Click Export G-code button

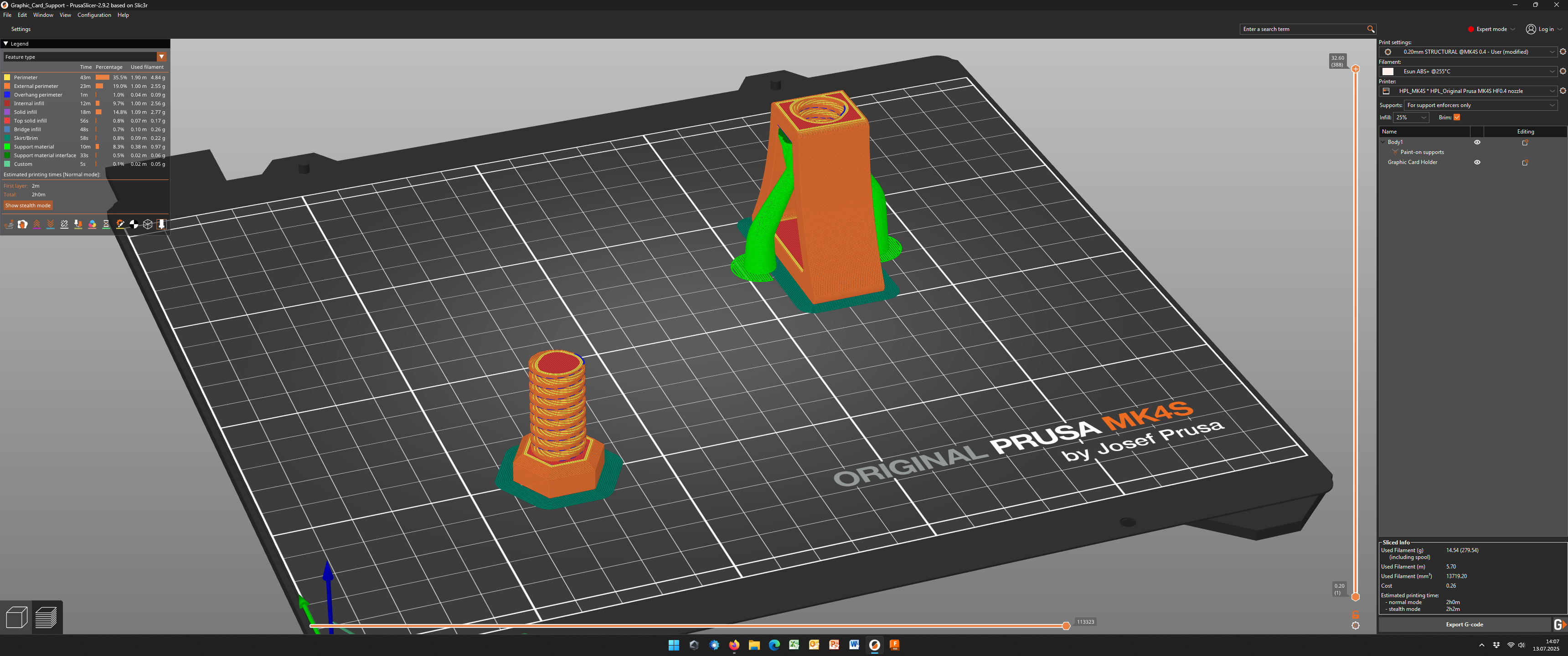[x=1464, y=625]
